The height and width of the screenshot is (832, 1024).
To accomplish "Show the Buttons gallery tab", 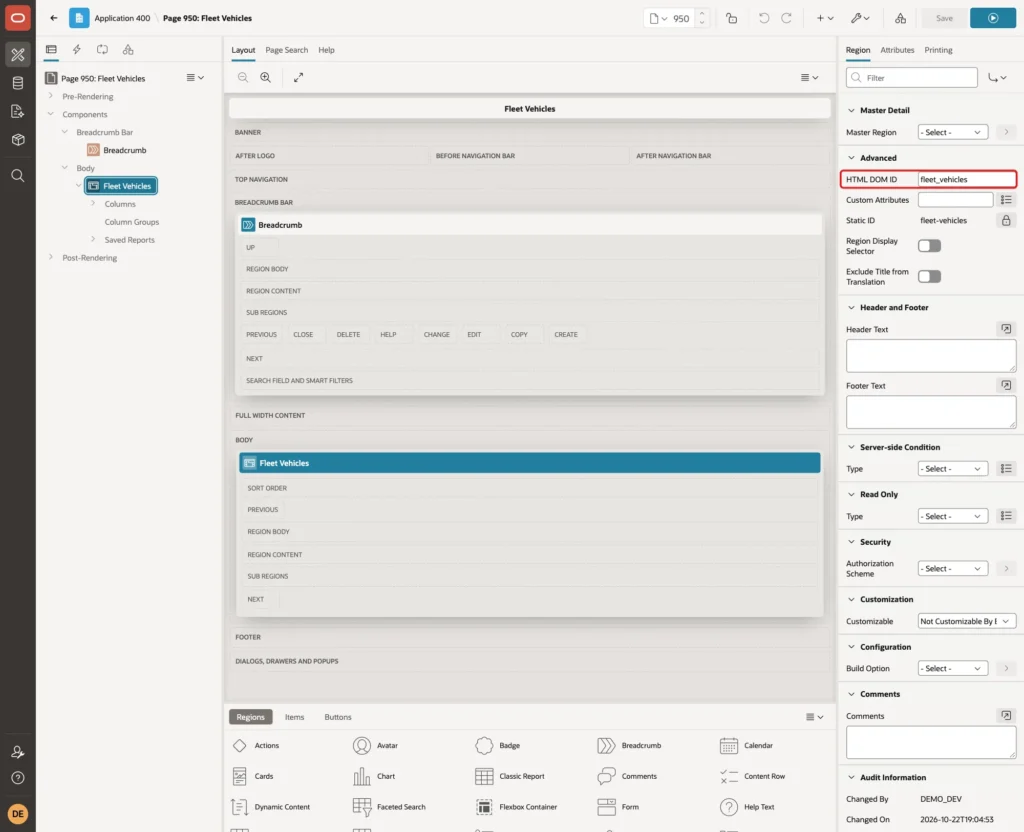I will 338,717.
